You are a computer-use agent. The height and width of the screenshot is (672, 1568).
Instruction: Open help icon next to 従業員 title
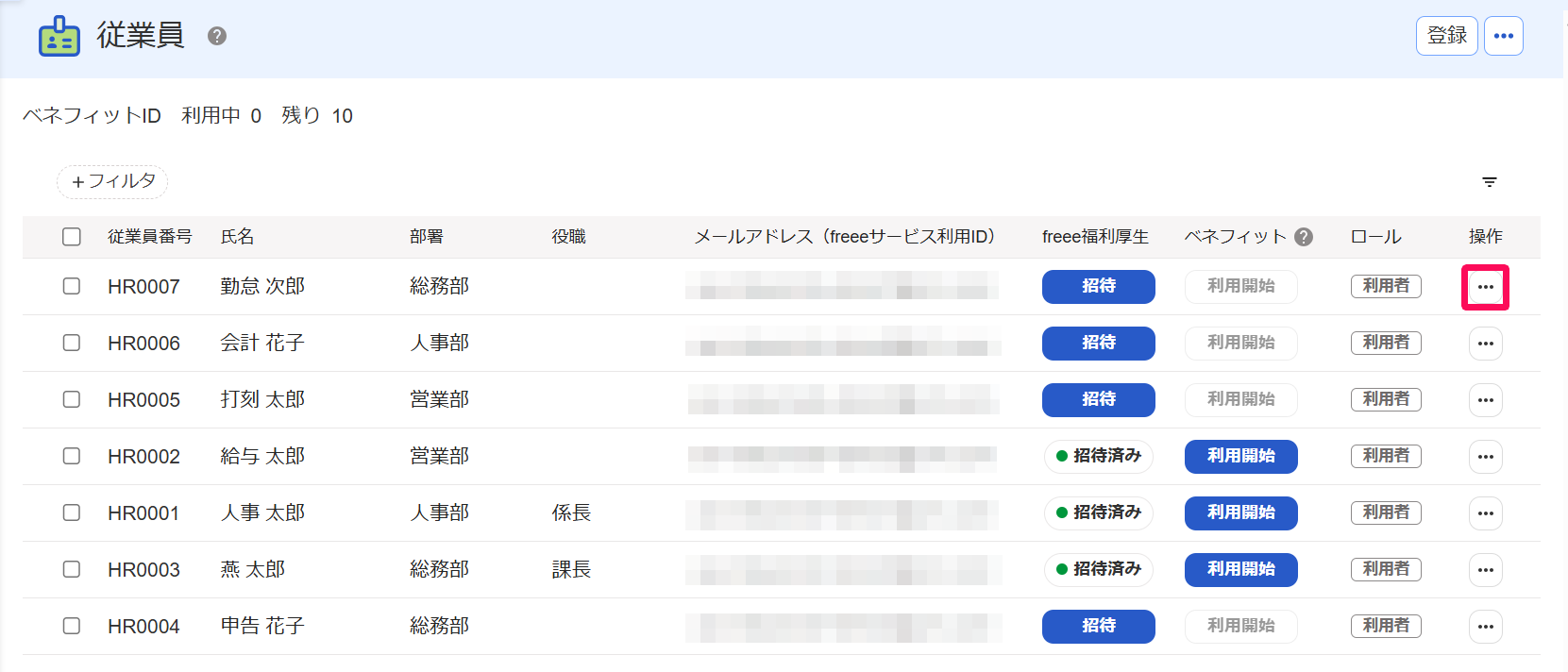[217, 36]
